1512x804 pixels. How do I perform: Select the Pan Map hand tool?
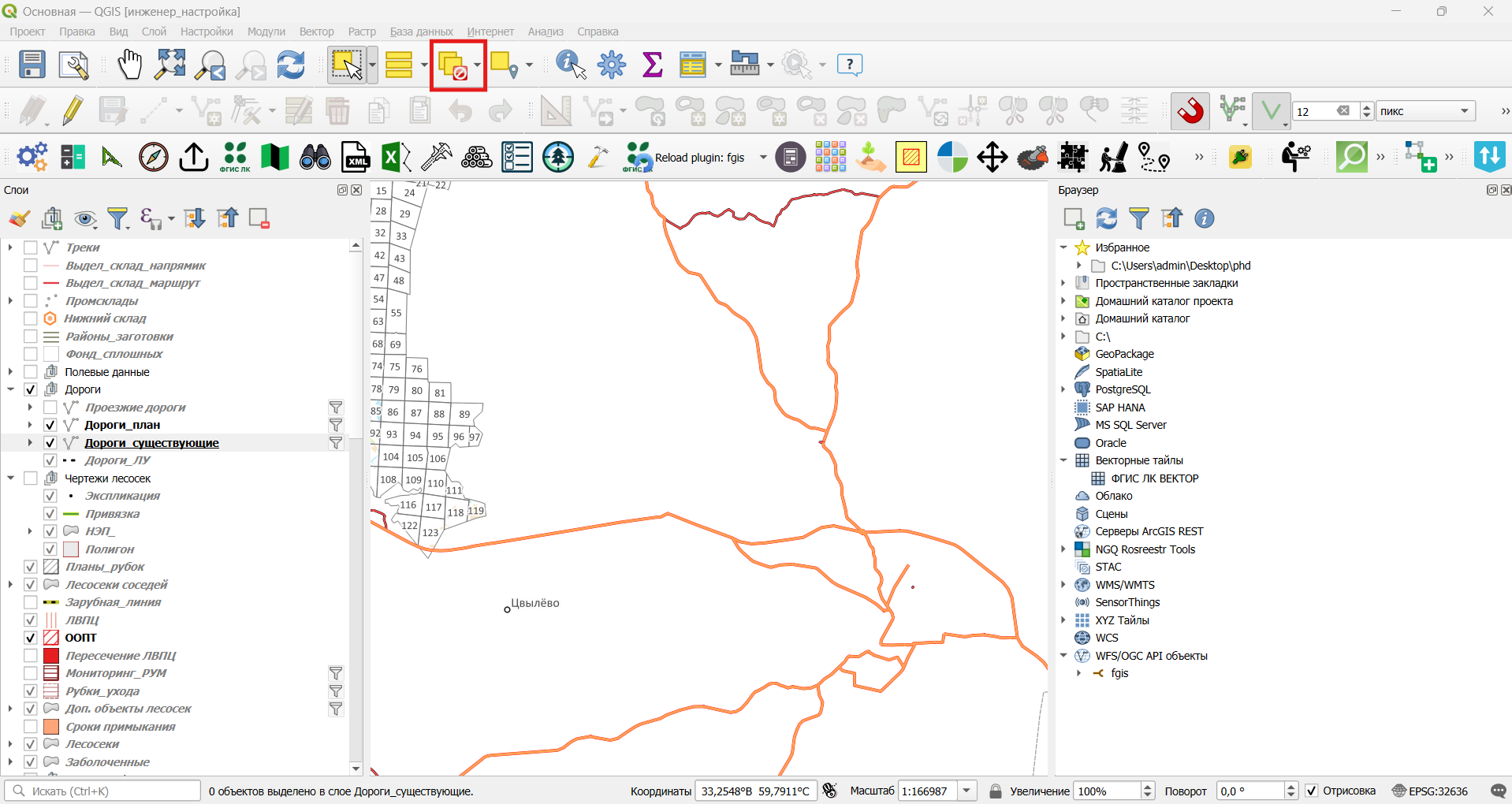coord(129,65)
